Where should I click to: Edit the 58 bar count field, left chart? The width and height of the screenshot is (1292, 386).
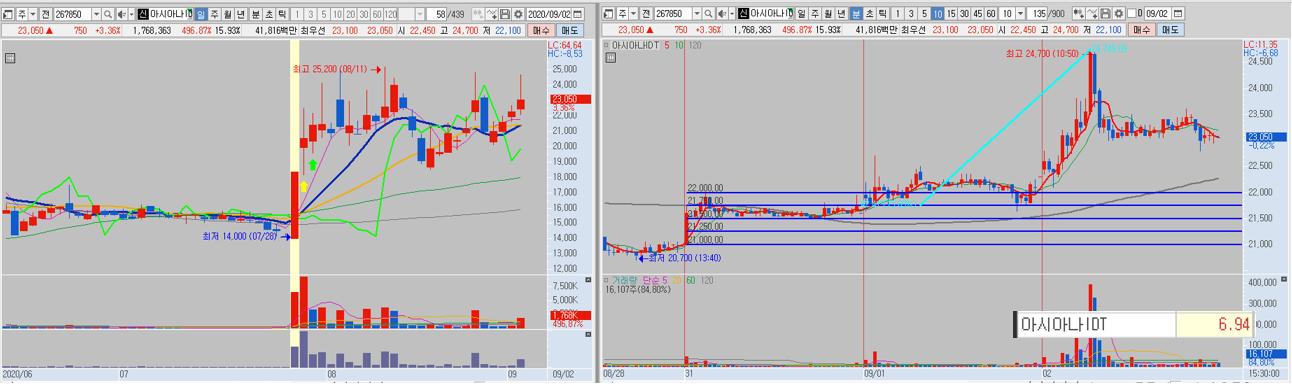click(x=436, y=14)
